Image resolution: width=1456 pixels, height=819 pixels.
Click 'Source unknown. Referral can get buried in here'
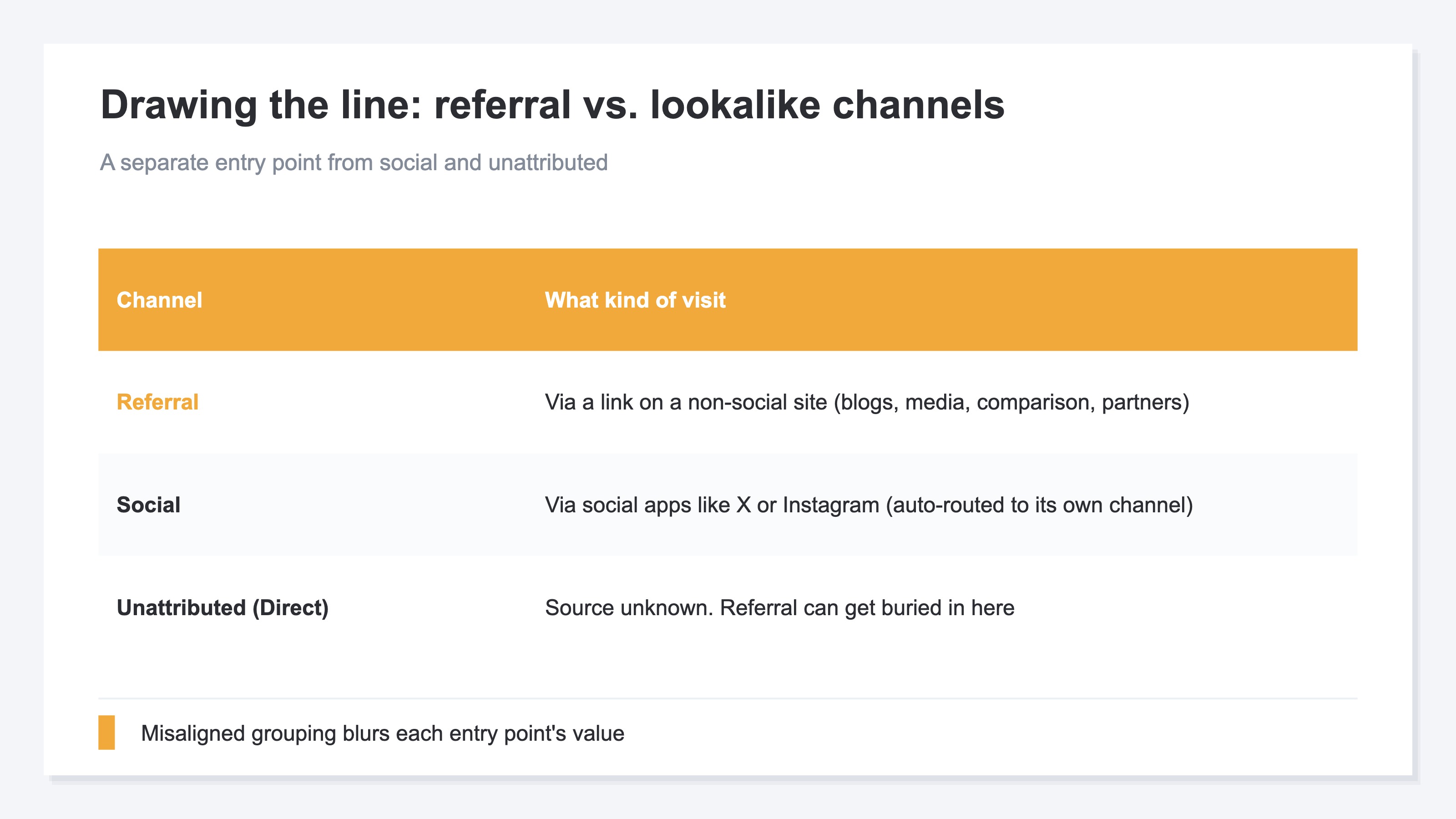[x=779, y=607]
